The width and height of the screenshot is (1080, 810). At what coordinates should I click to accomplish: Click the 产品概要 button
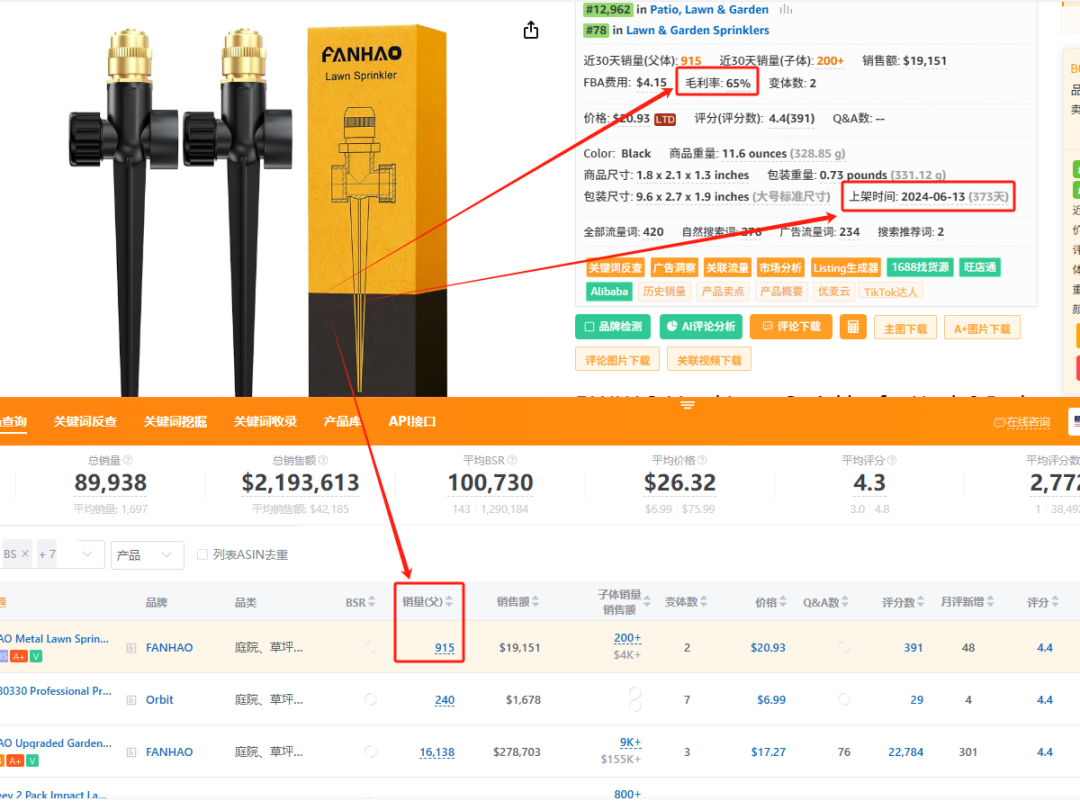(781, 291)
